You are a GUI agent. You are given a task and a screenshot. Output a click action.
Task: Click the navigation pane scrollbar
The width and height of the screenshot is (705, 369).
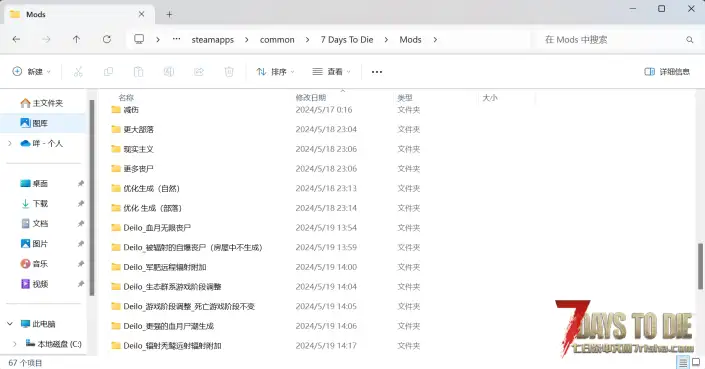pyautogui.click(x=92, y=198)
